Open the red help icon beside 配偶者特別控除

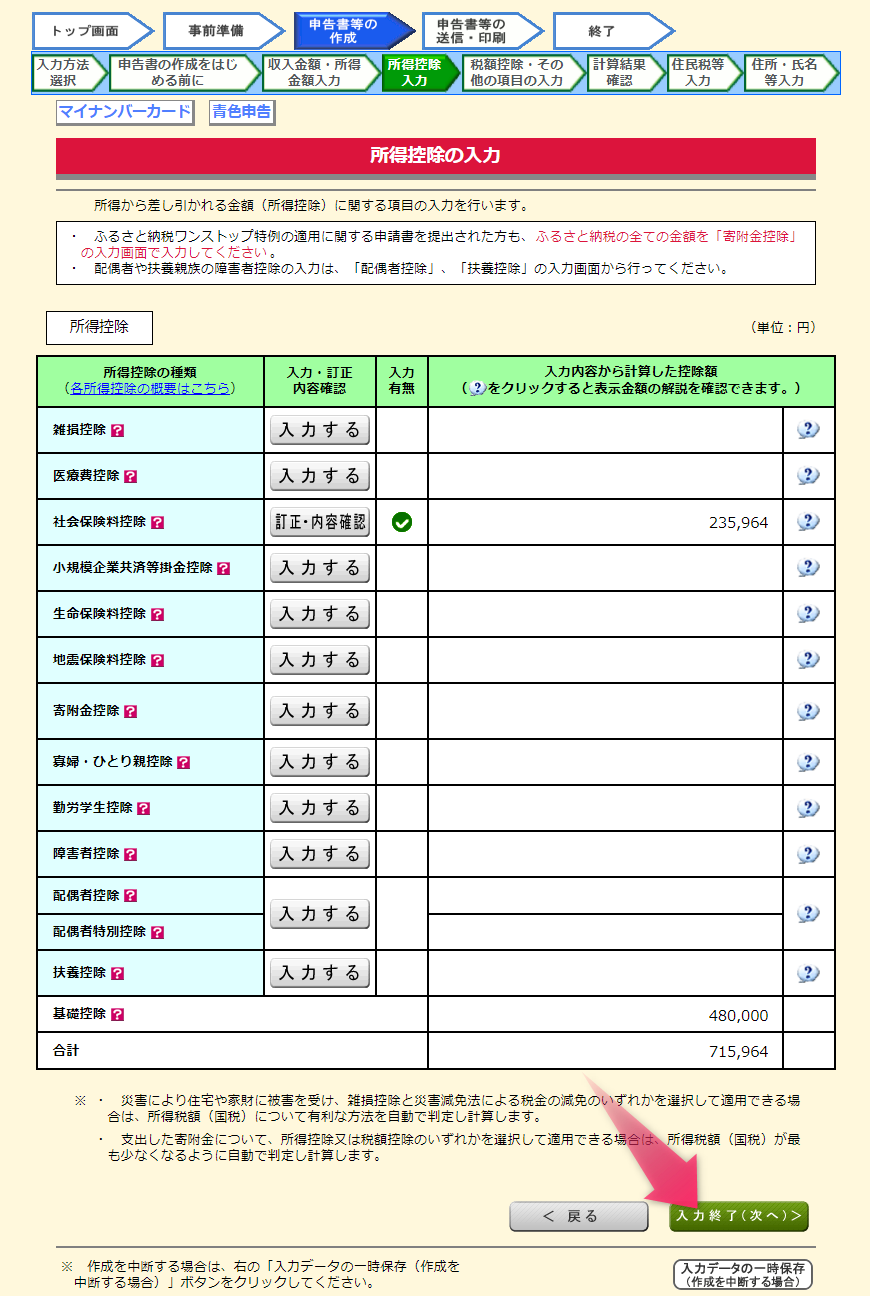pyautogui.click(x=157, y=932)
